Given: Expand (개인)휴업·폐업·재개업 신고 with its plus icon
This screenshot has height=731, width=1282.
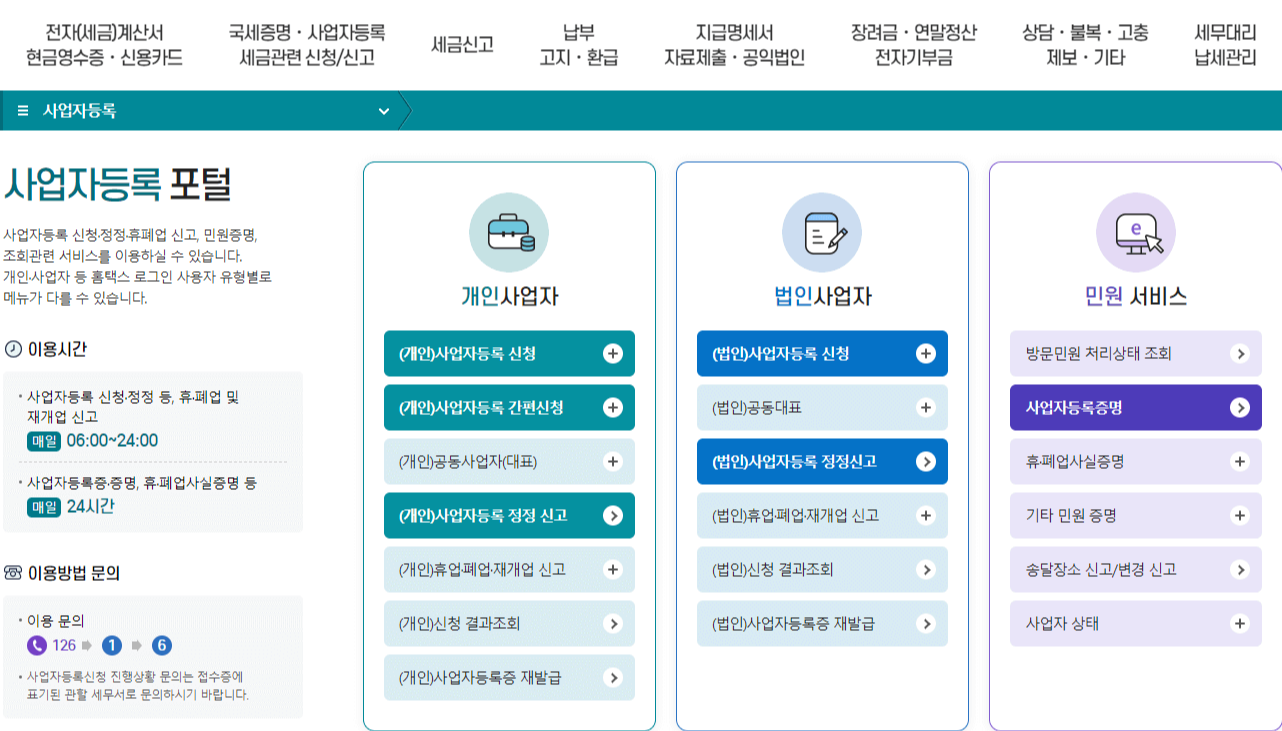Looking at the screenshot, I should pos(613,570).
